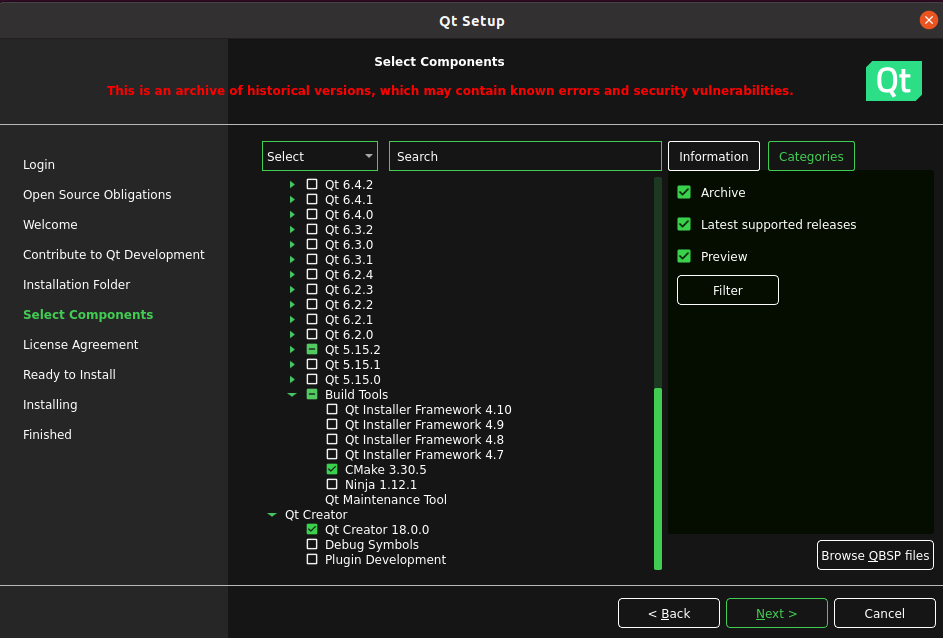The height and width of the screenshot is (638, 943).
Task: Click the component list scrollbar thumb
Action: (x=658, y=479)
